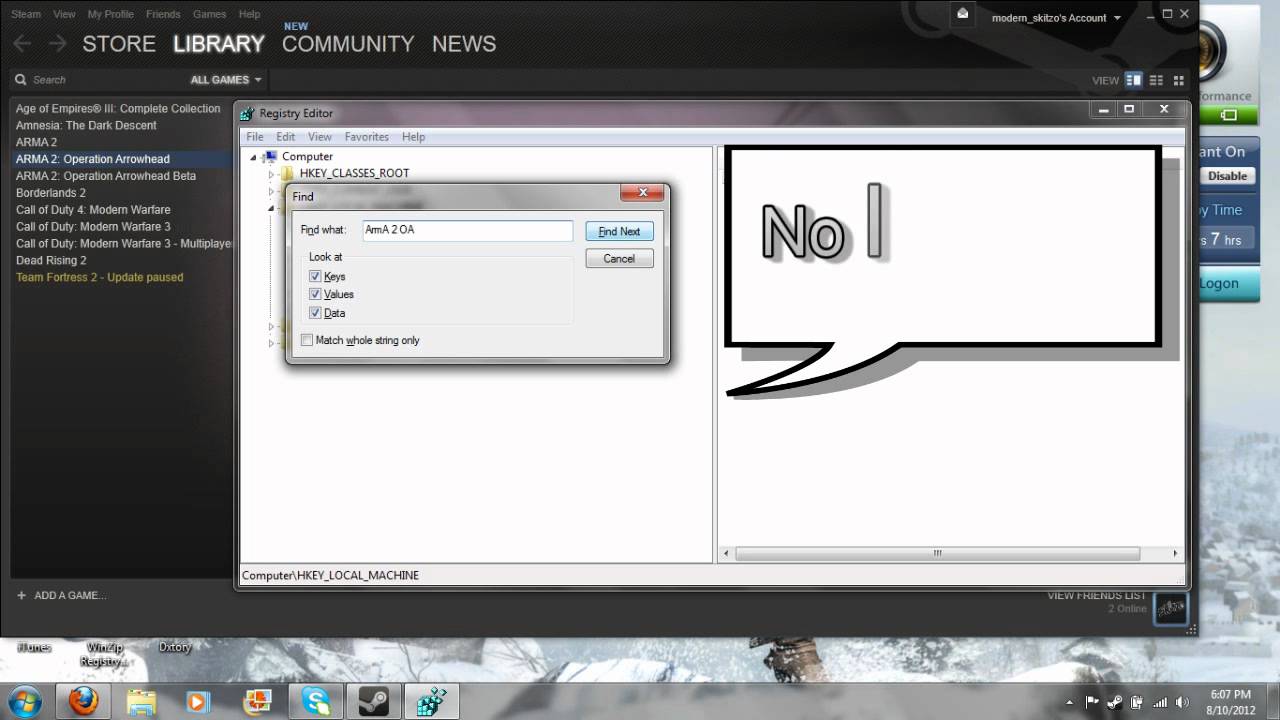Open Registry Editor File menu
Viewport: 1280px width, 720px height.
click(x=255, y=137)
